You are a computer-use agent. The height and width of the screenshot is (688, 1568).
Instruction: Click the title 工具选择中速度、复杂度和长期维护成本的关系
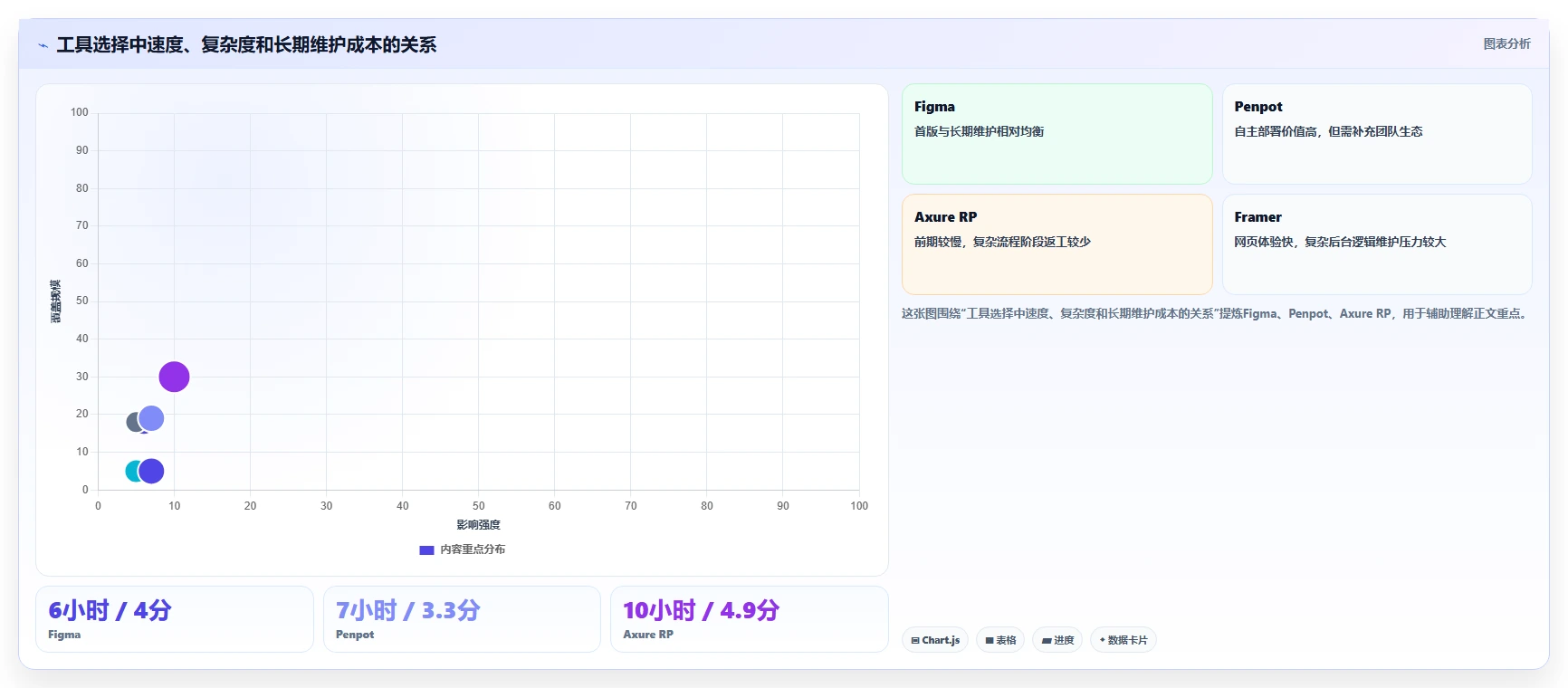pyautogui.click(x=246, y=45)
